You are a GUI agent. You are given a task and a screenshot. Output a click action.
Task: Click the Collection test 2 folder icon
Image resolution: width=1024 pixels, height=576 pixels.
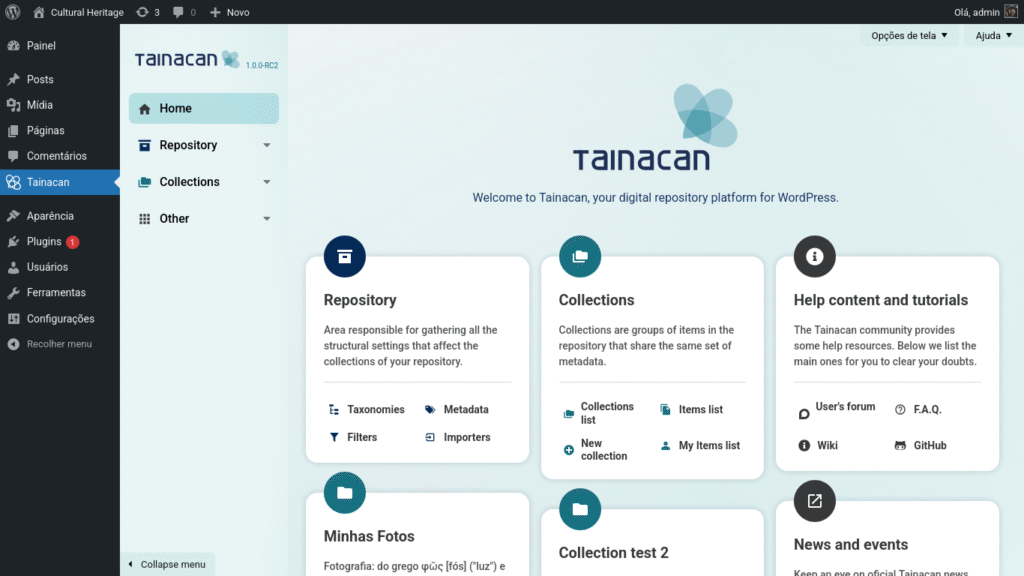click(580, 509)
